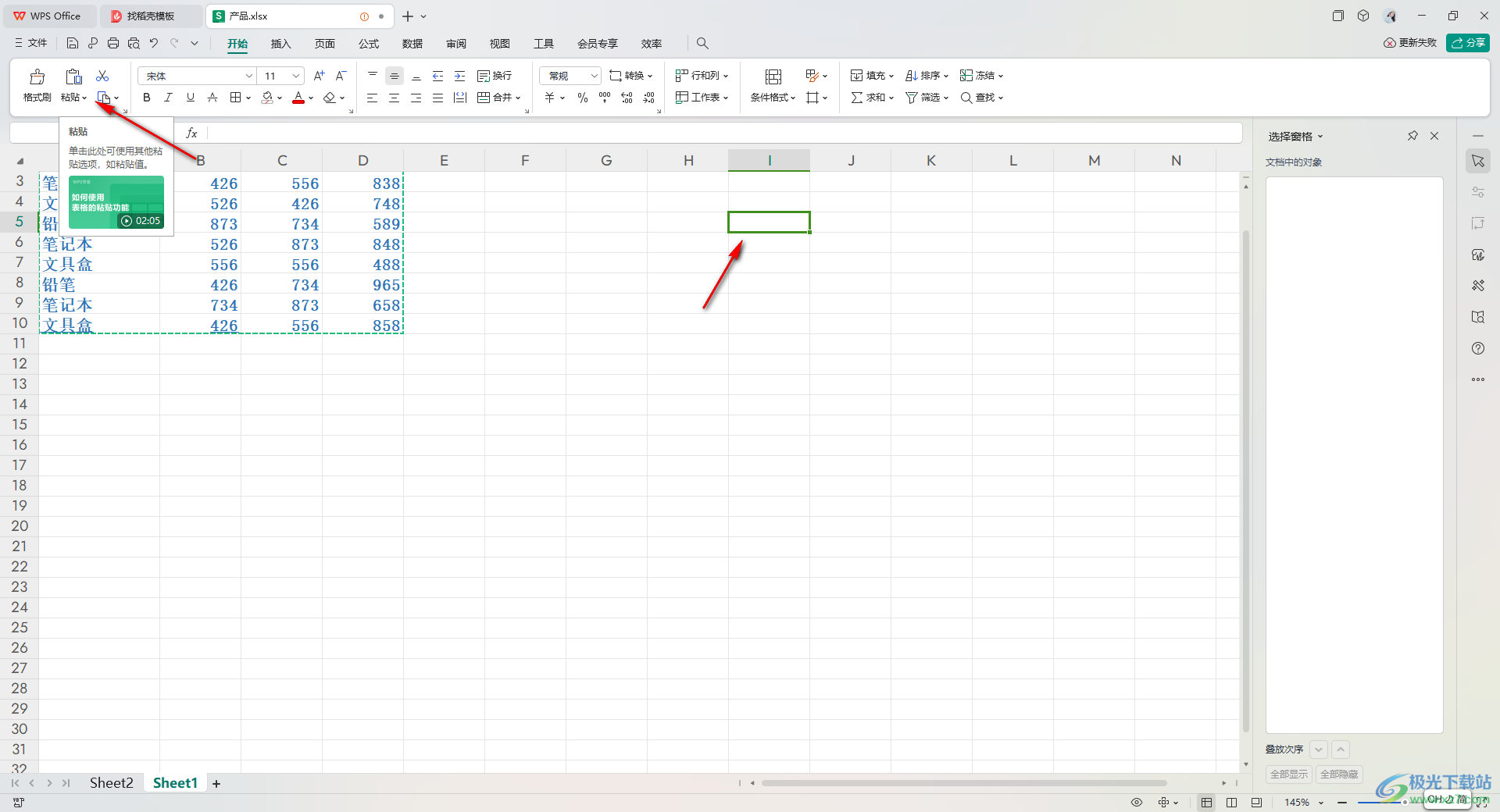
Task: Click the 合并 (Merge) button
Action: [x=498, y=98]
